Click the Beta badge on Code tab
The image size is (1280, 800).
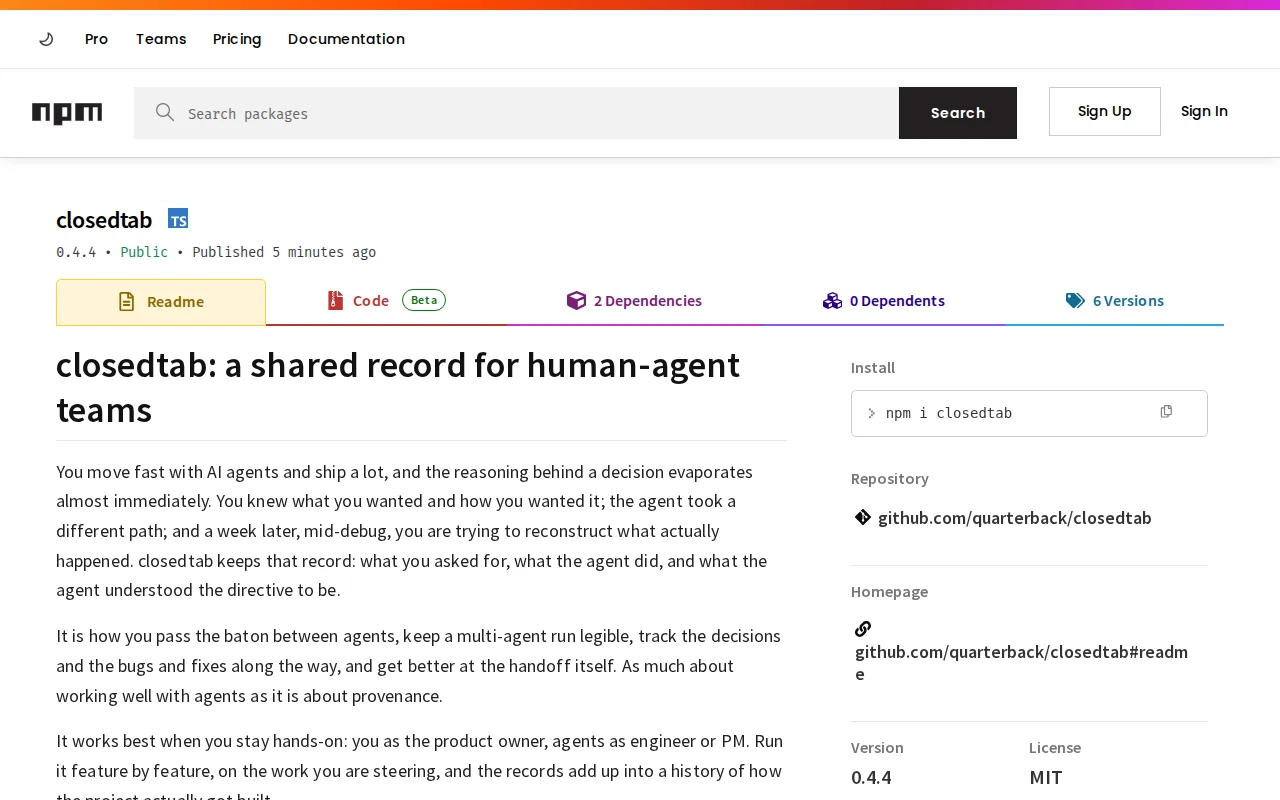pyautogui.click(x=424, y=300)
